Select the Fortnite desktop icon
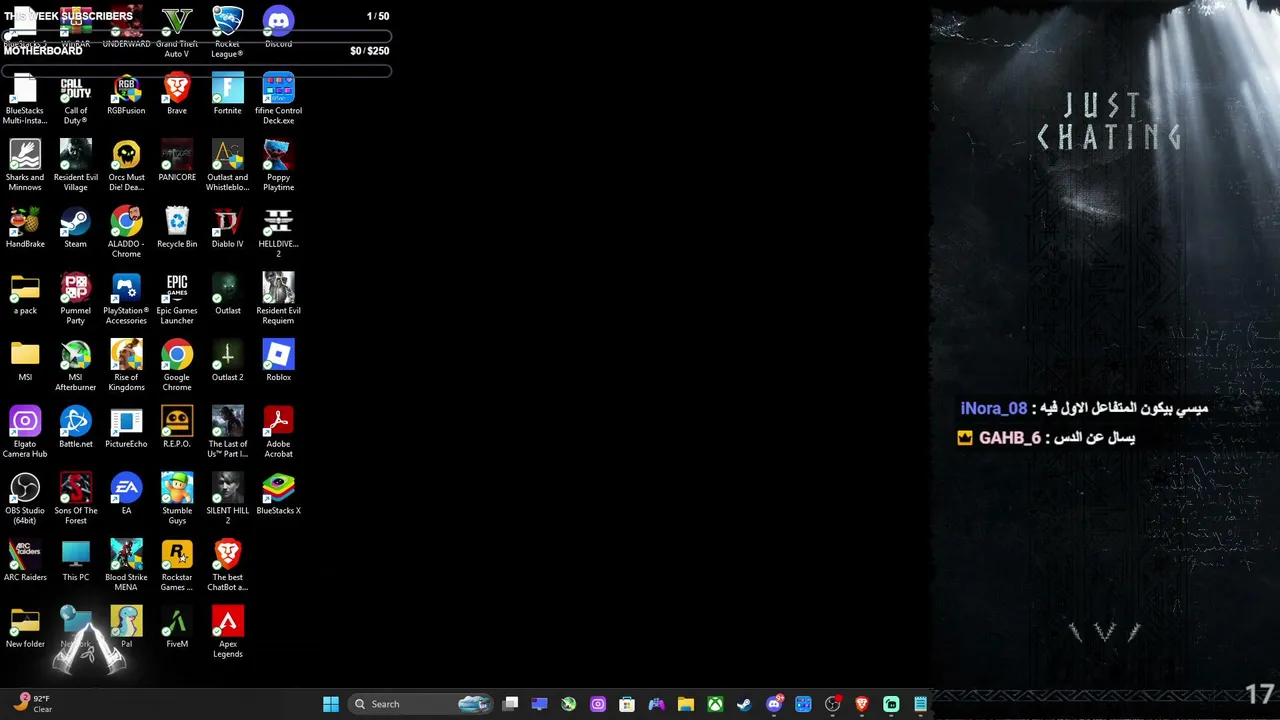1280x720 pixels. click(x=228, y=94)
